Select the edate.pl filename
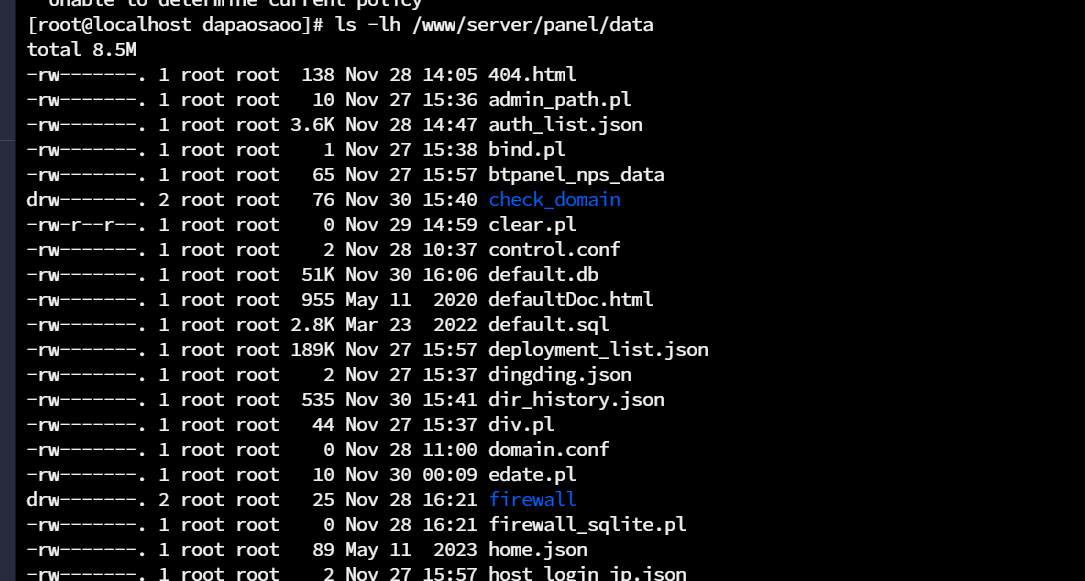Image resolution: width=1085 pixels, height=581 pixels. click(532, 474)
